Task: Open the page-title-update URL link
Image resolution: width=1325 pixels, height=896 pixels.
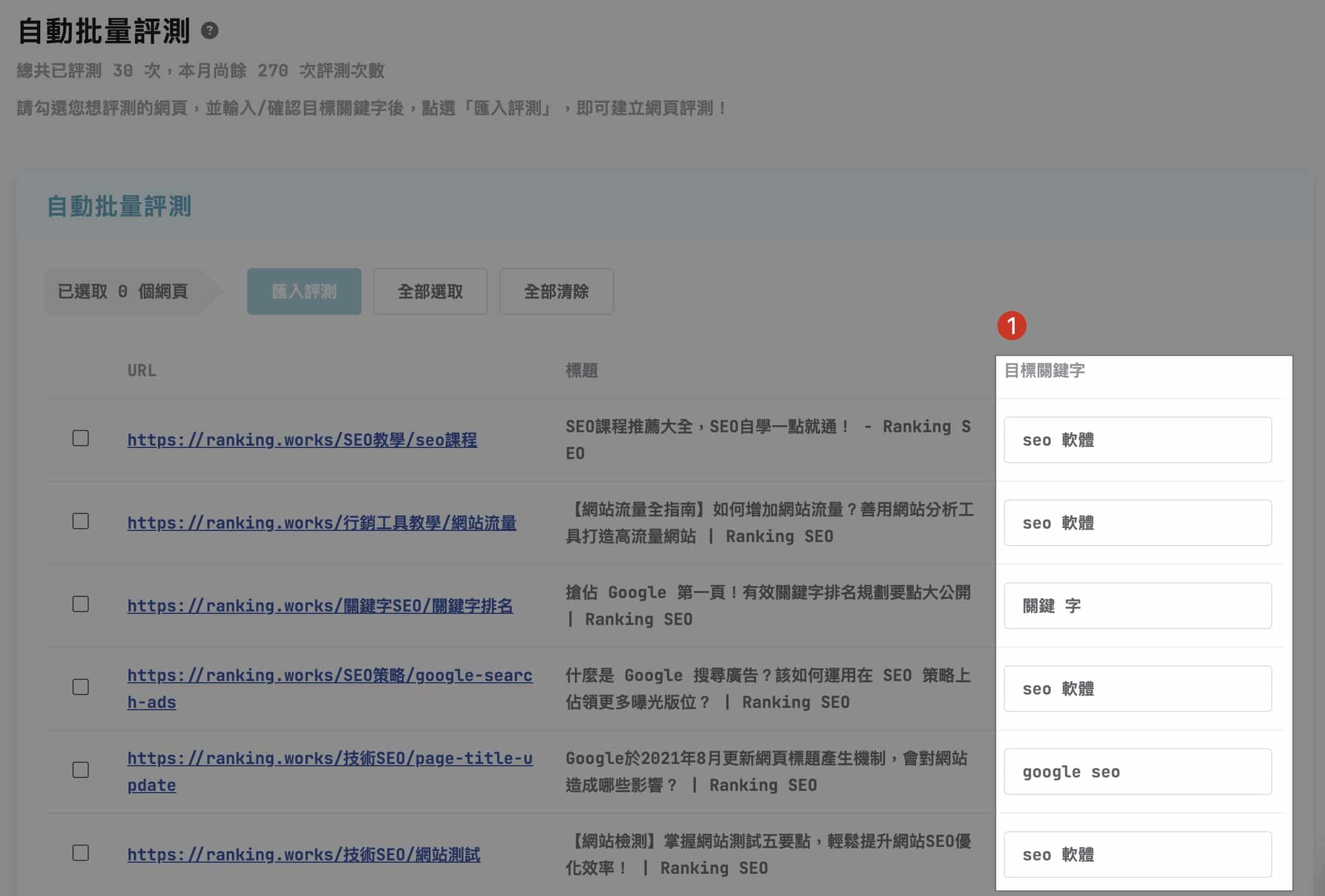Action: click(x=329, y=759)
